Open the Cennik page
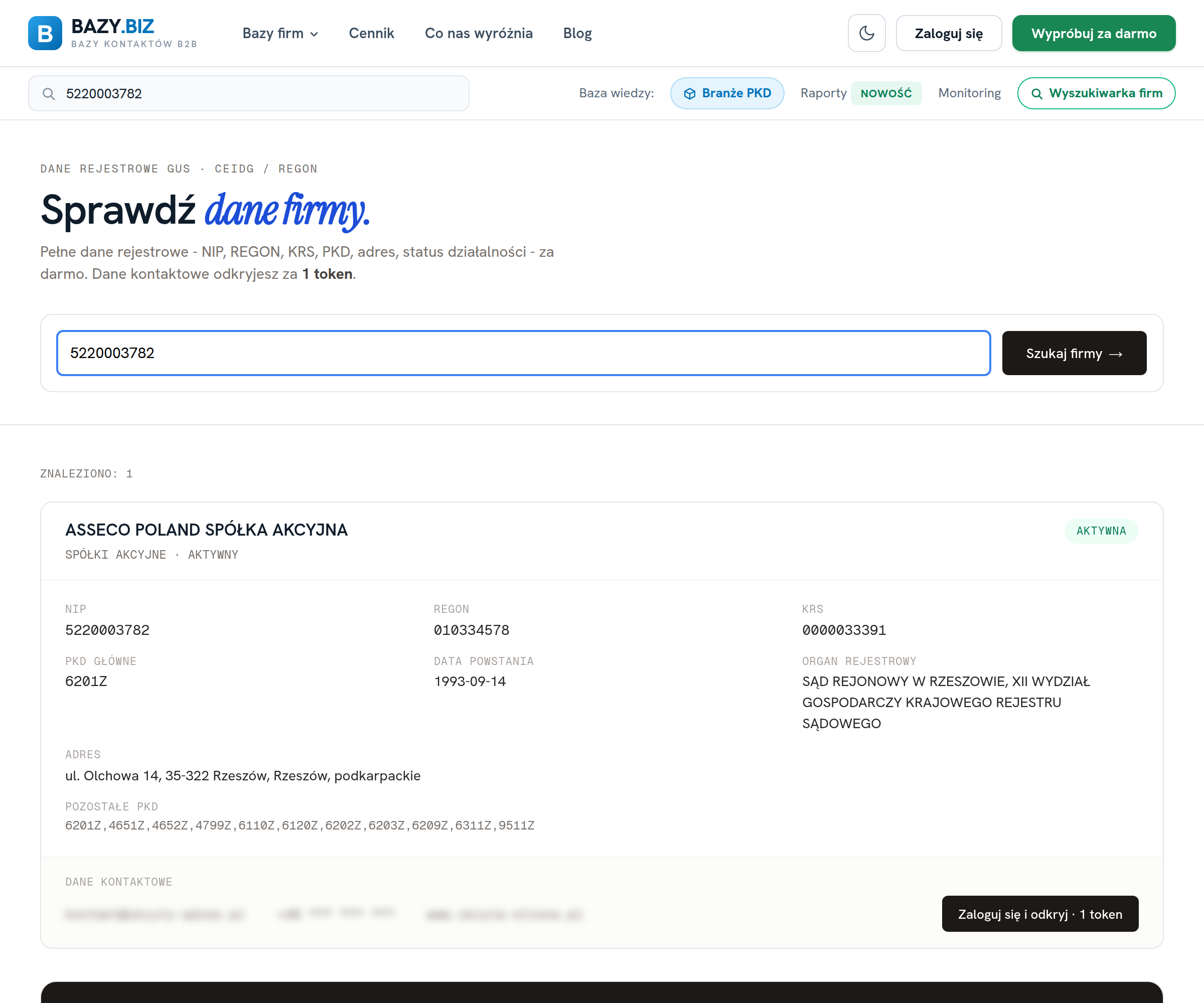 click(372, 33)
